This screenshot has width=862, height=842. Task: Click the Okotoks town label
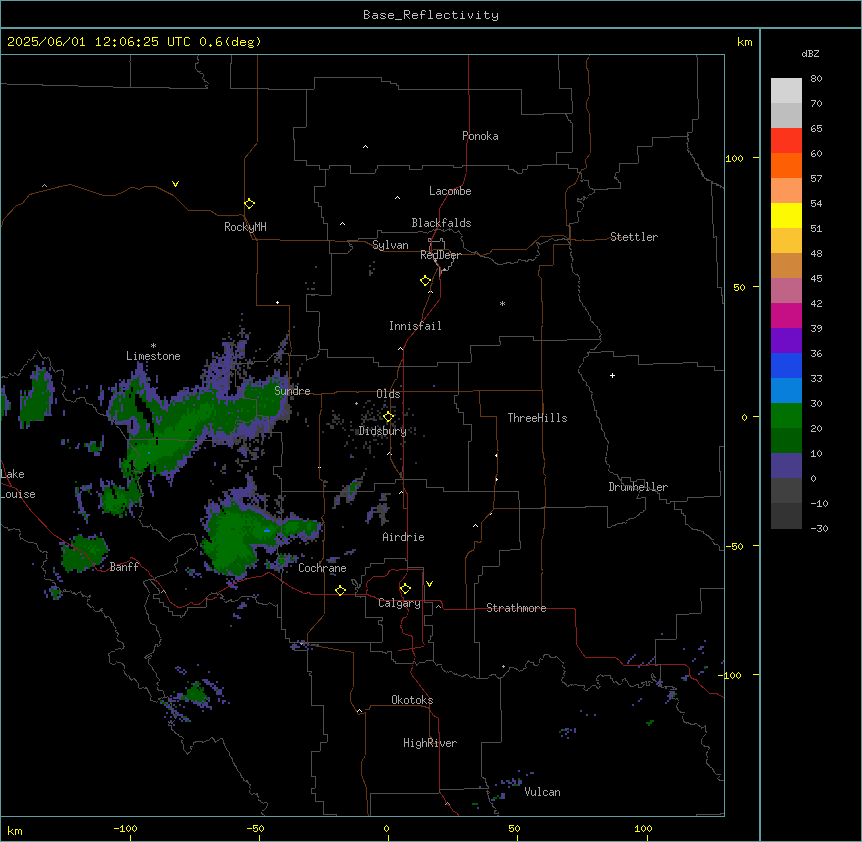(x=412, y=700)
